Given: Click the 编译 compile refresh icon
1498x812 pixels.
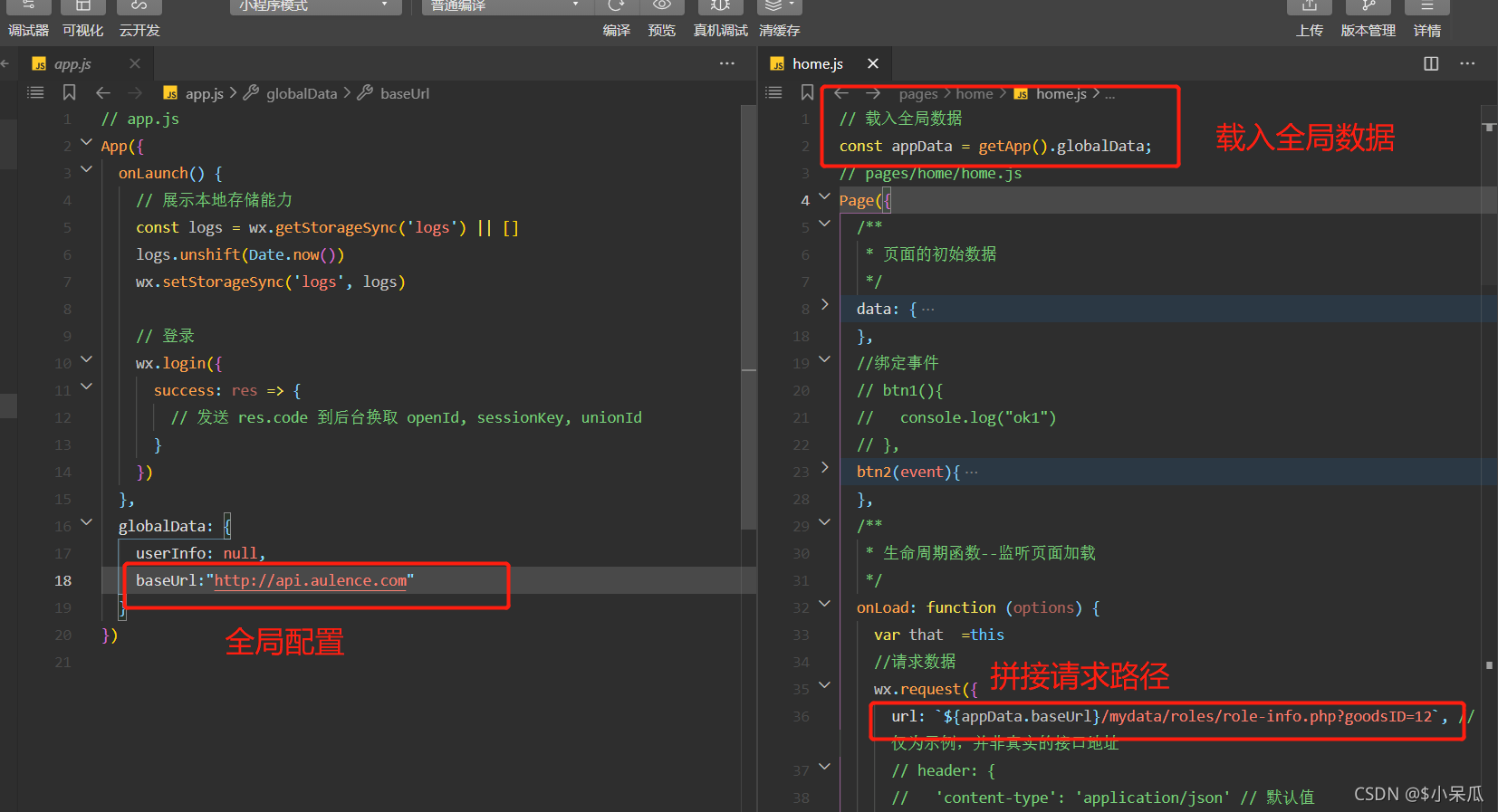Looking at the screenshot, I should tap(617, 6).
